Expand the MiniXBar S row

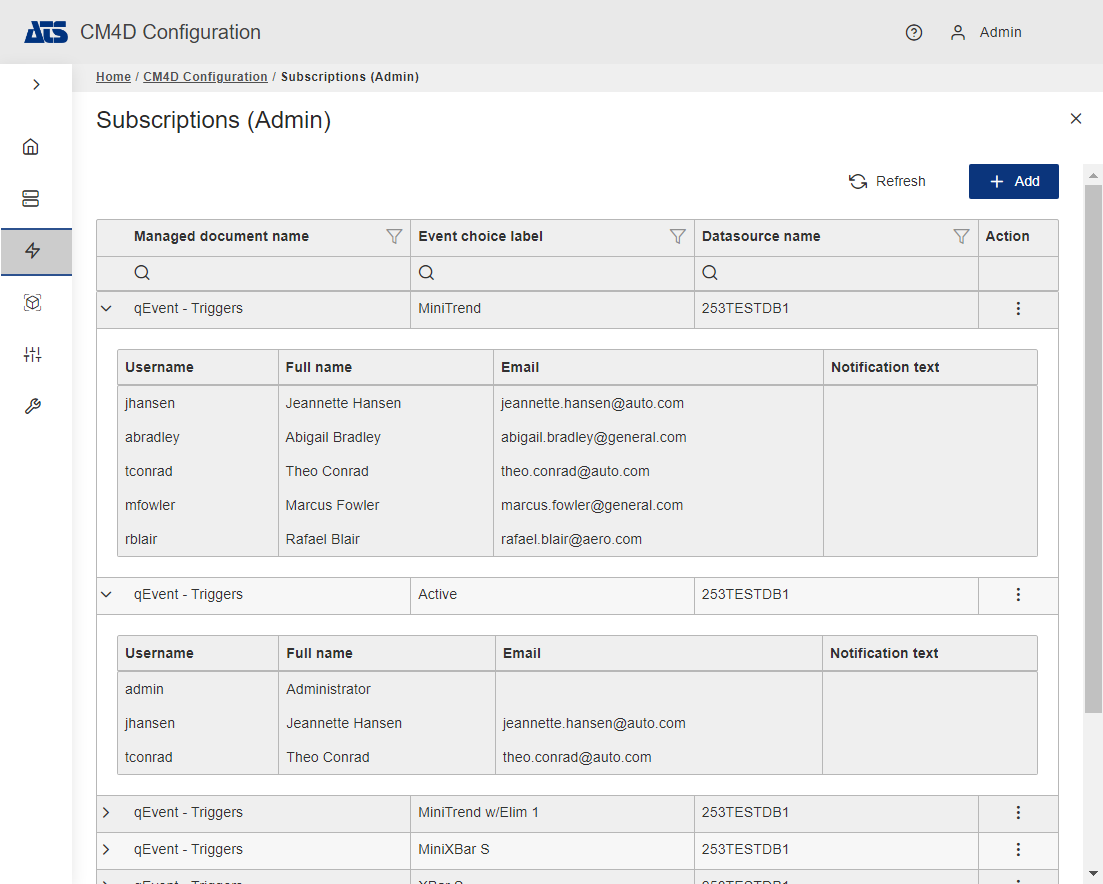pyautogui.click(x=107, y=850)
